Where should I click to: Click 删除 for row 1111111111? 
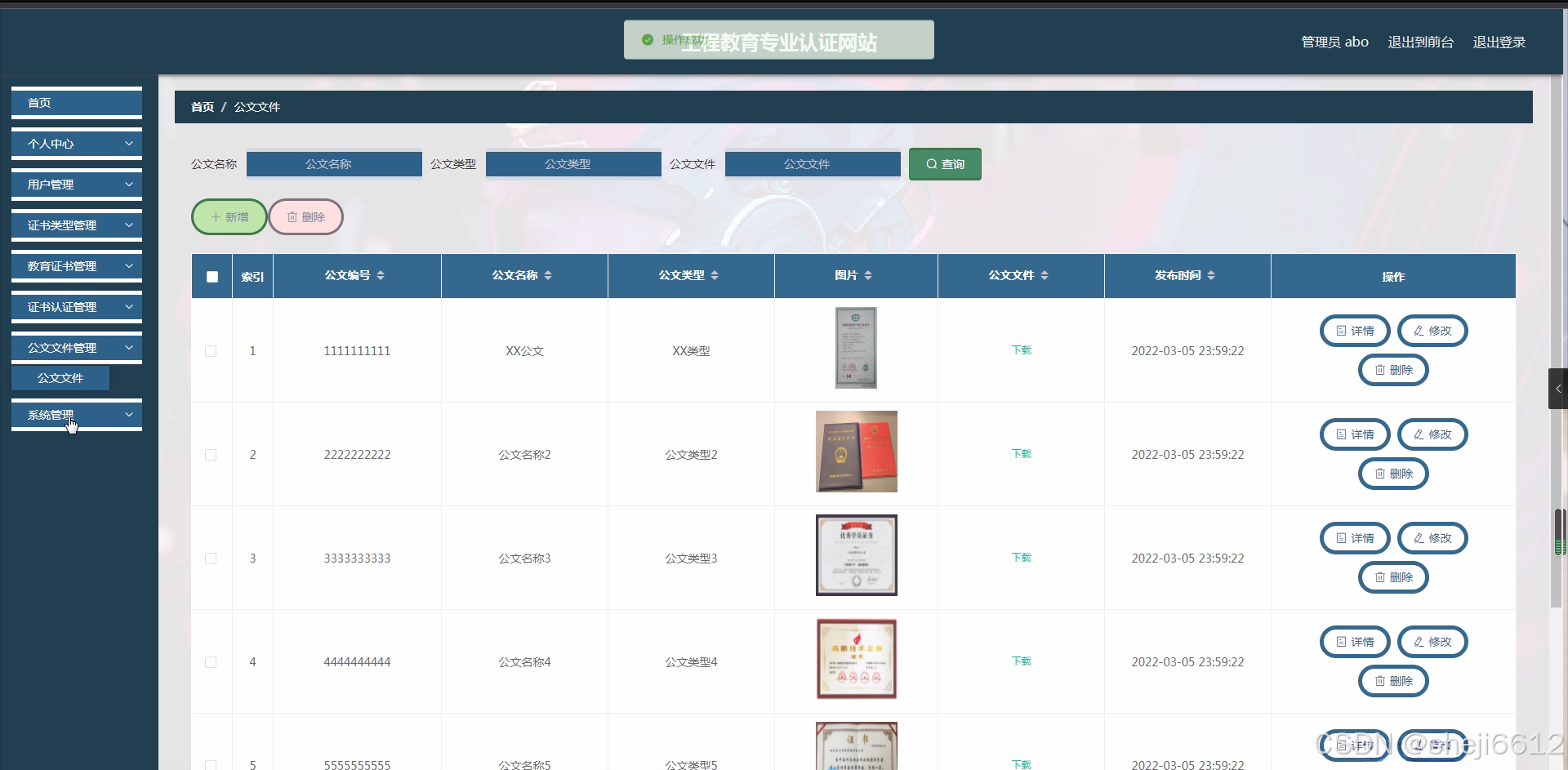coord(1393,370)
